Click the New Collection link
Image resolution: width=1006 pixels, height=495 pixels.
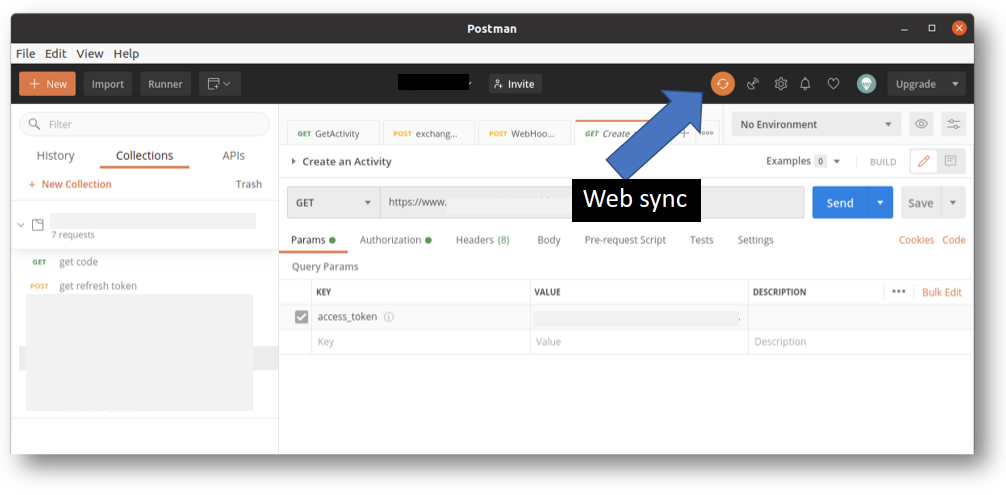[x=70, y=184]
